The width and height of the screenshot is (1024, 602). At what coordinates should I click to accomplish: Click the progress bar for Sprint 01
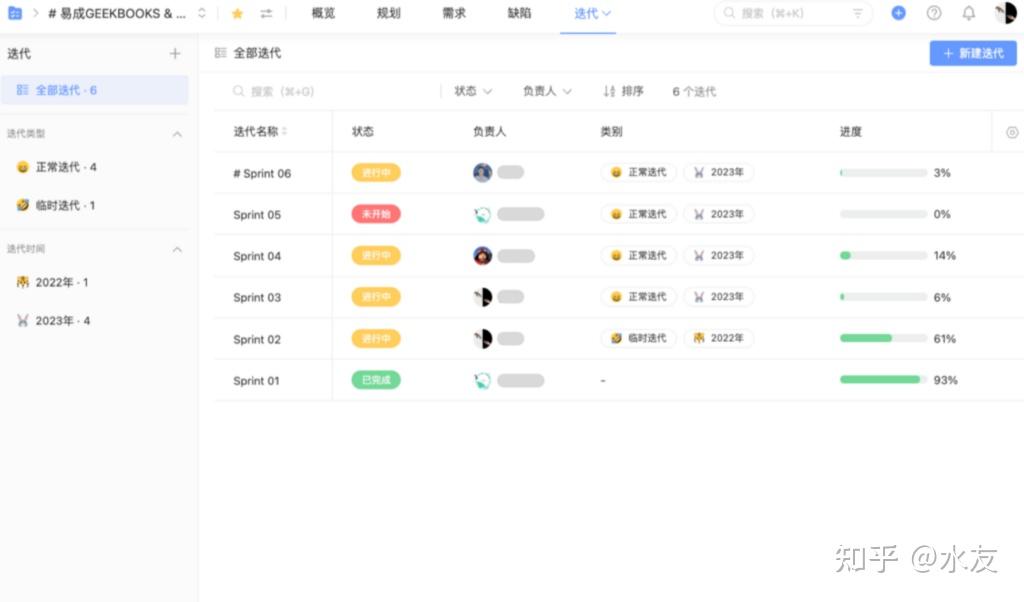point(882,379)
